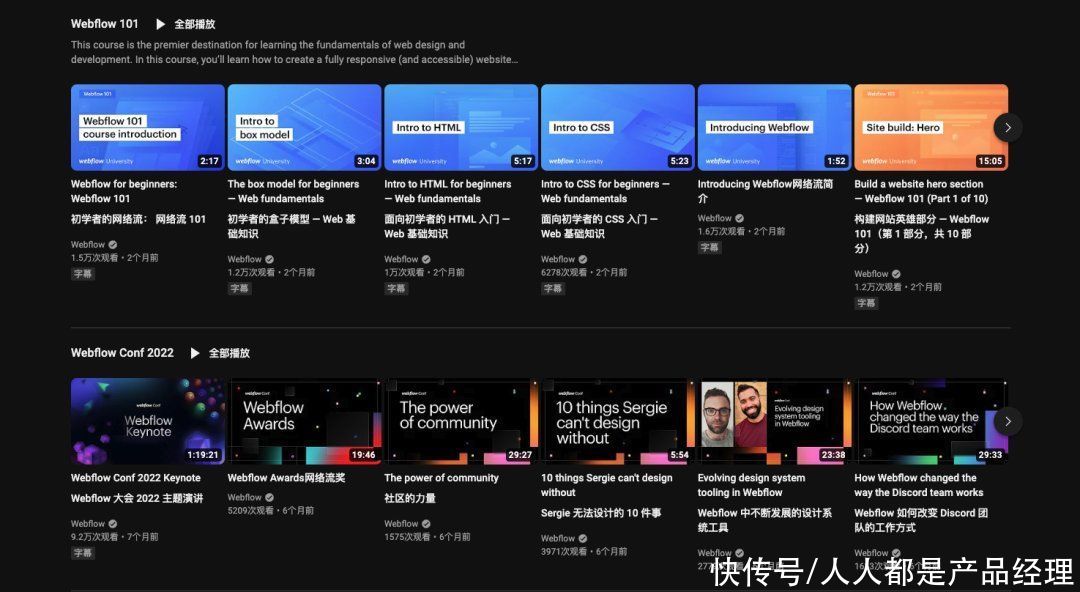The image size is (1080, 592).
Task: Select the title 'The power of community'
Action: point(442,478)
